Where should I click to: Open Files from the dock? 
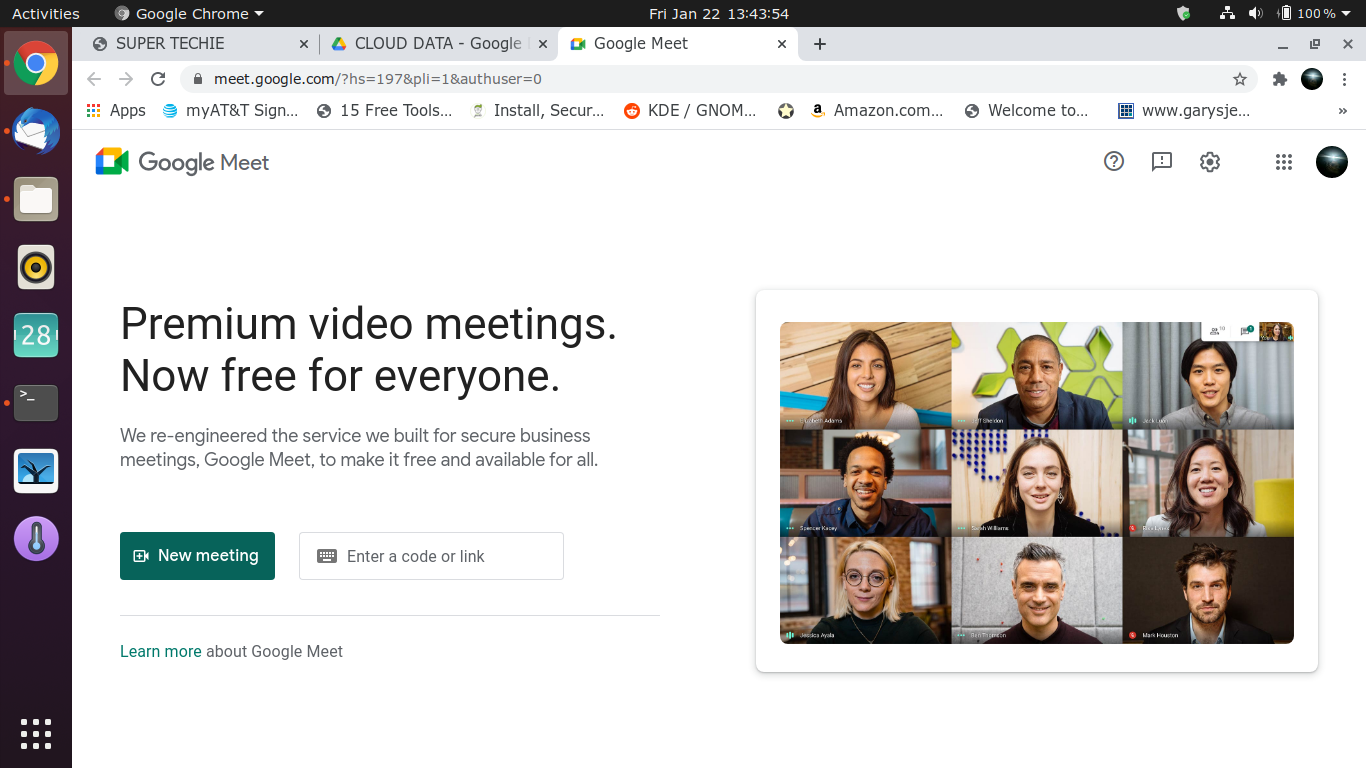click(x=36, y=199)
